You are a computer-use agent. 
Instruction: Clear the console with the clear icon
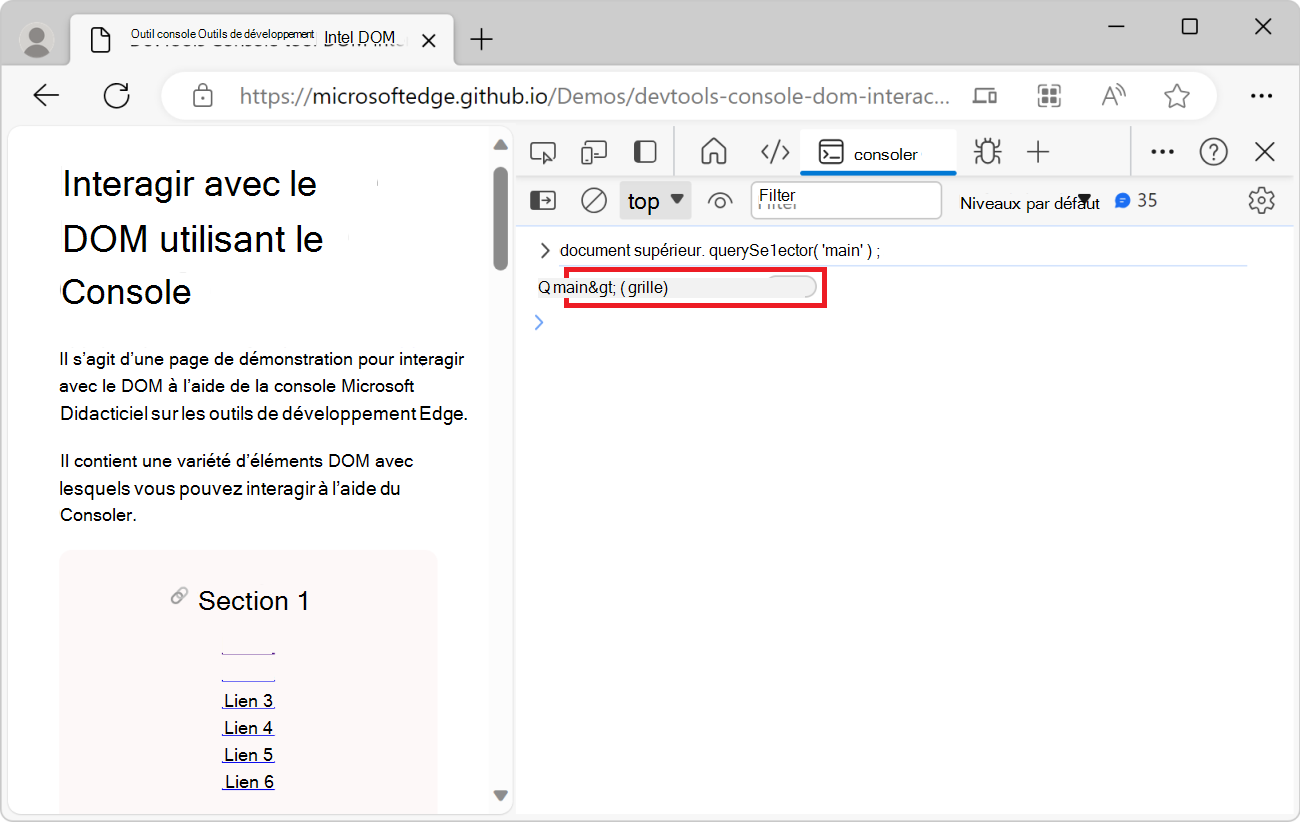pos(593,200)
